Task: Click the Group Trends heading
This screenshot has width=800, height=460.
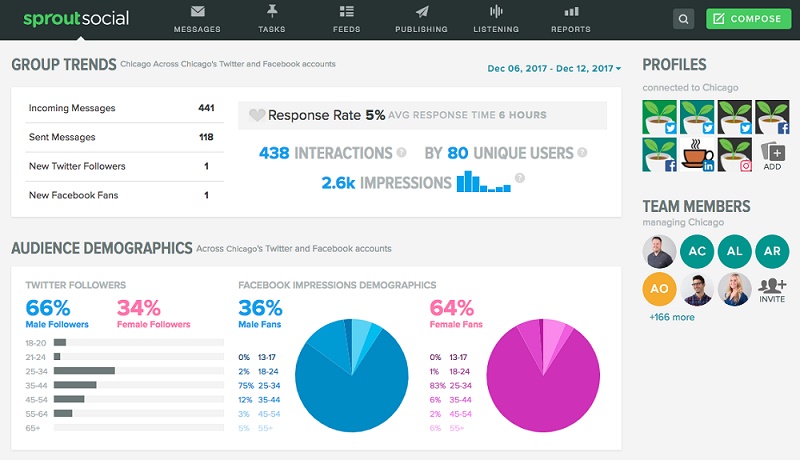Action: (64, 65)
